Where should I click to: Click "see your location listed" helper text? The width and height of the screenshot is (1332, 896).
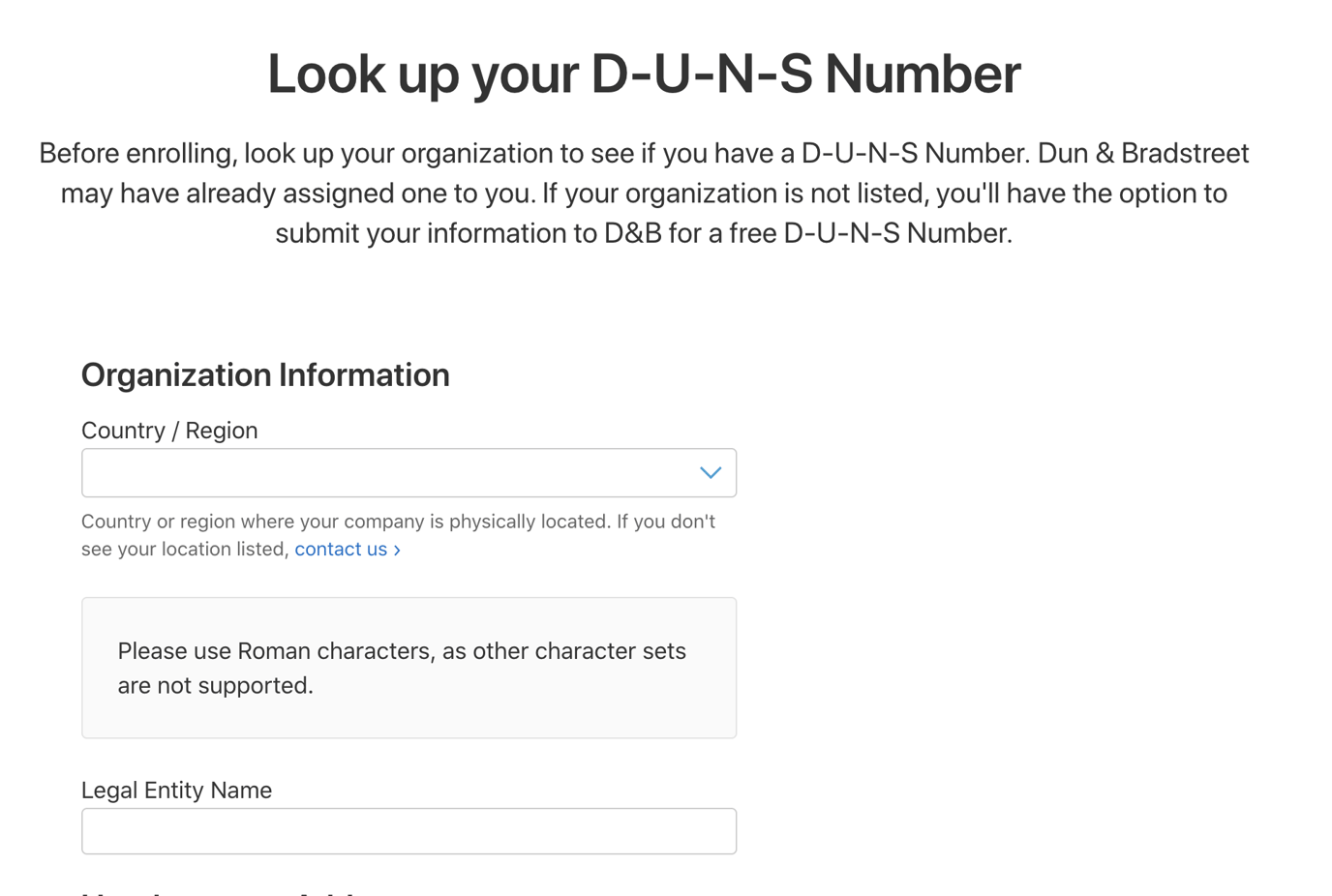click(x=184, y=550)
